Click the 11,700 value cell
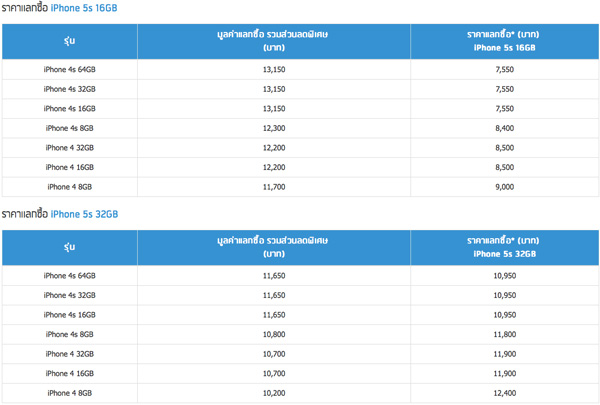The image size is (600, 405). (x=273, y=186)
